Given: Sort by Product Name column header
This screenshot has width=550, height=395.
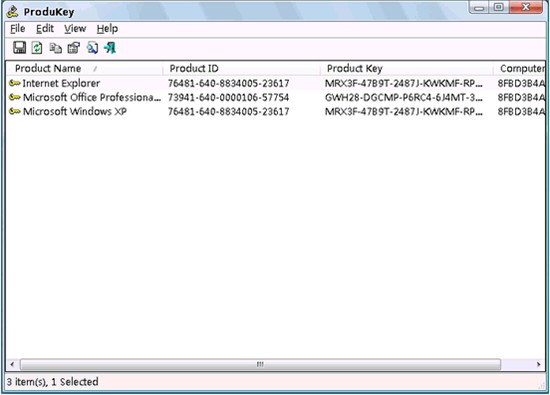Looking at the screenshot, I should [x=85, y=68].
